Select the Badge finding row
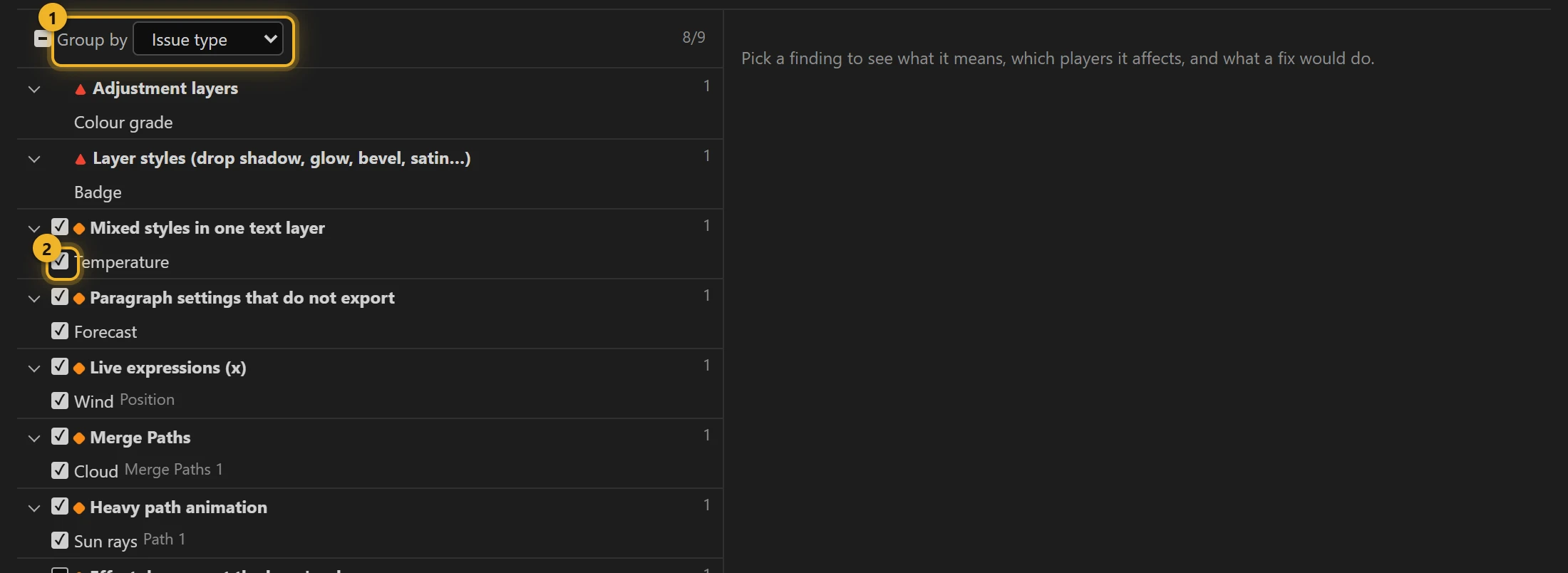1568x573 pixels. click(370, 192)
